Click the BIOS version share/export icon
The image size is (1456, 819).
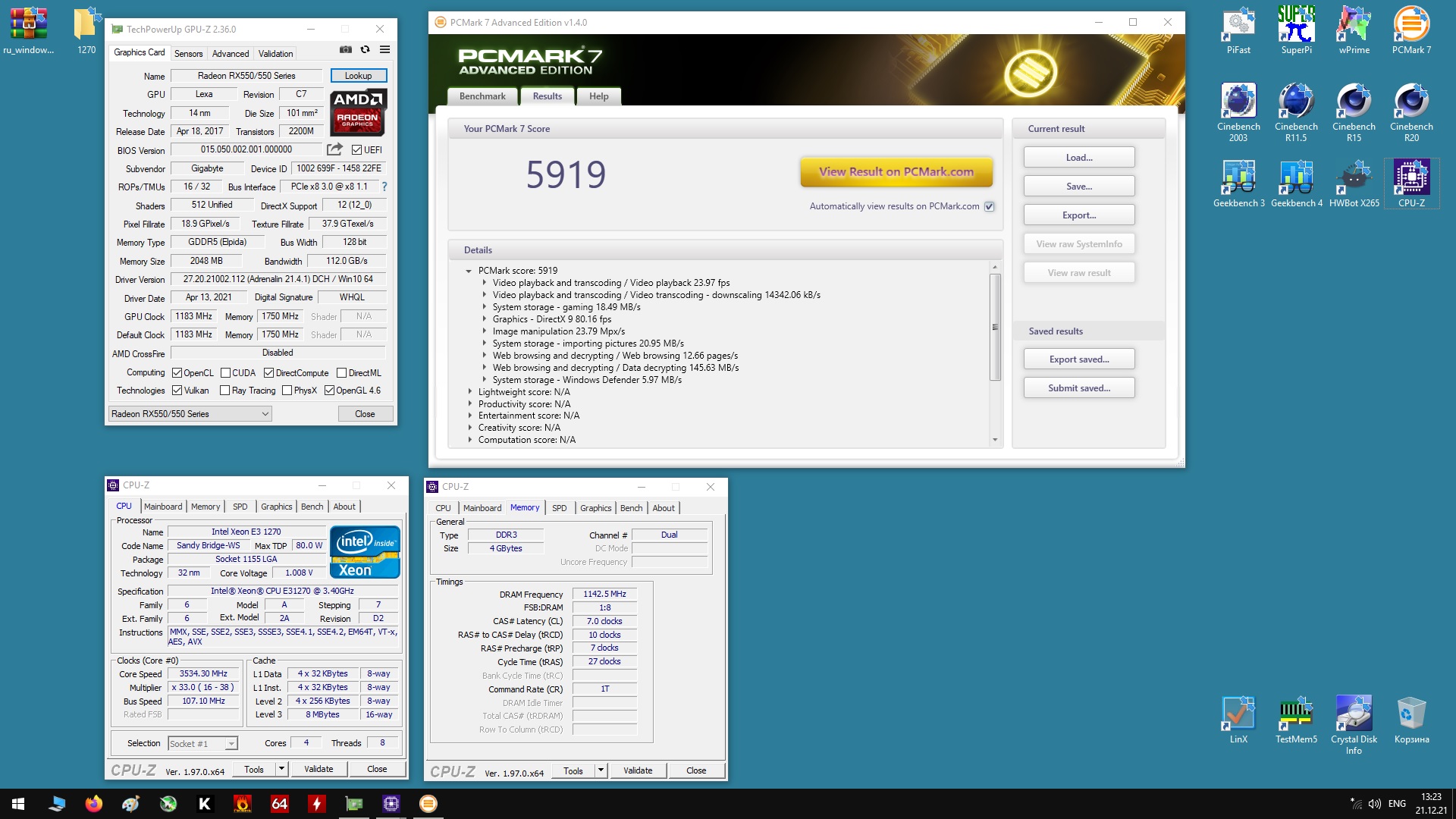click(334, 149)
